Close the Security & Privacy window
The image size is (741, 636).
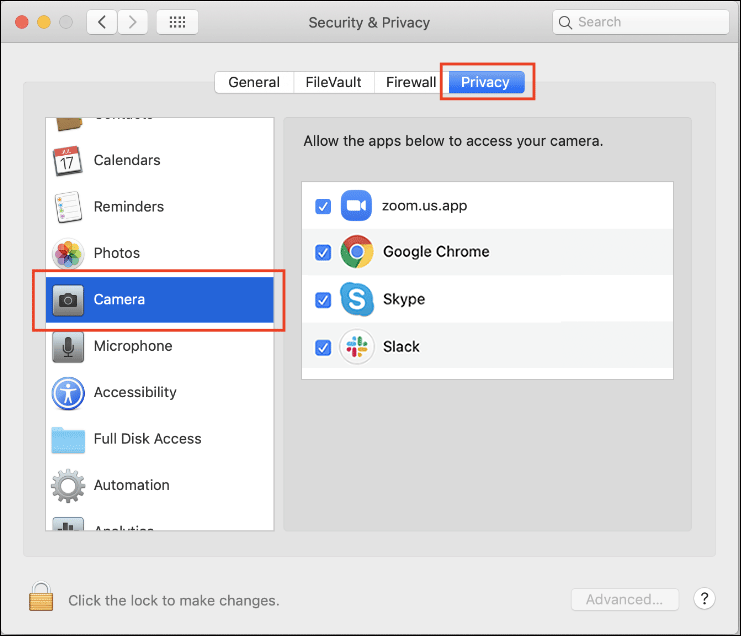point(22,22)
